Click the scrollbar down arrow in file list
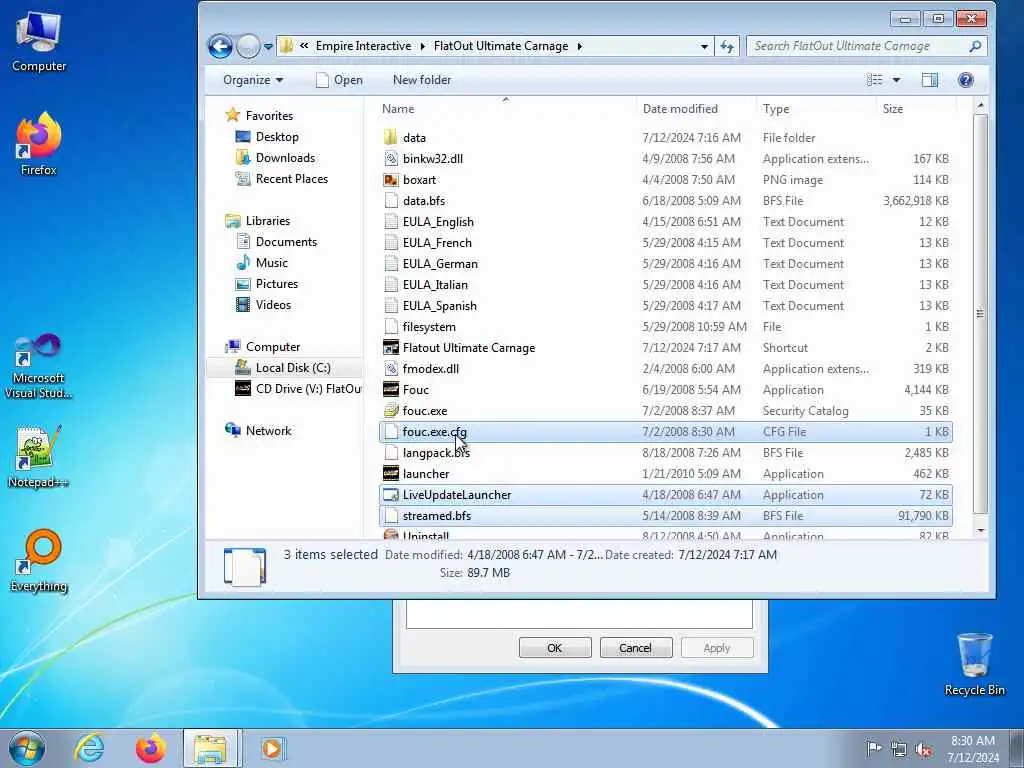The height and width of the screenshot is (768, 1024). 980,531
